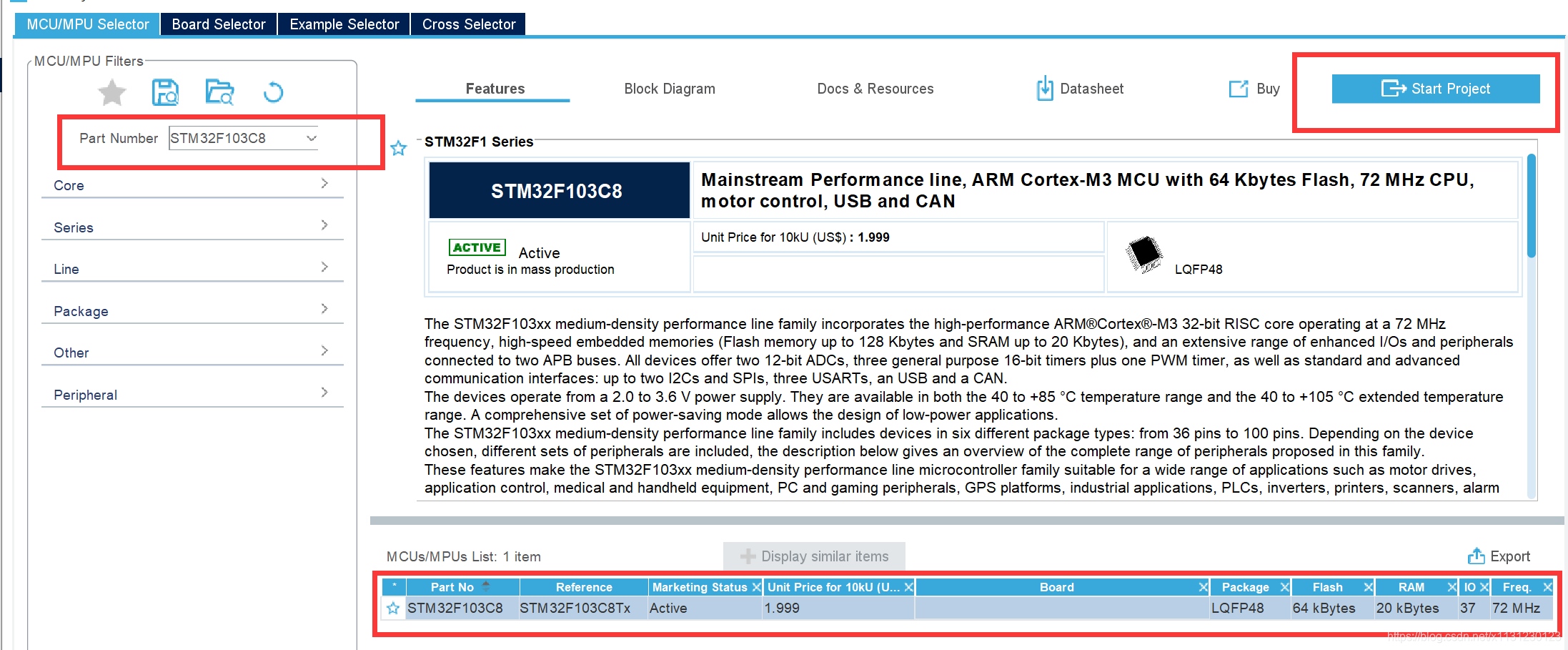The image size is (1568, 650).
Task: Remove the Freq. column
Action: click(x=1547, y=587)
